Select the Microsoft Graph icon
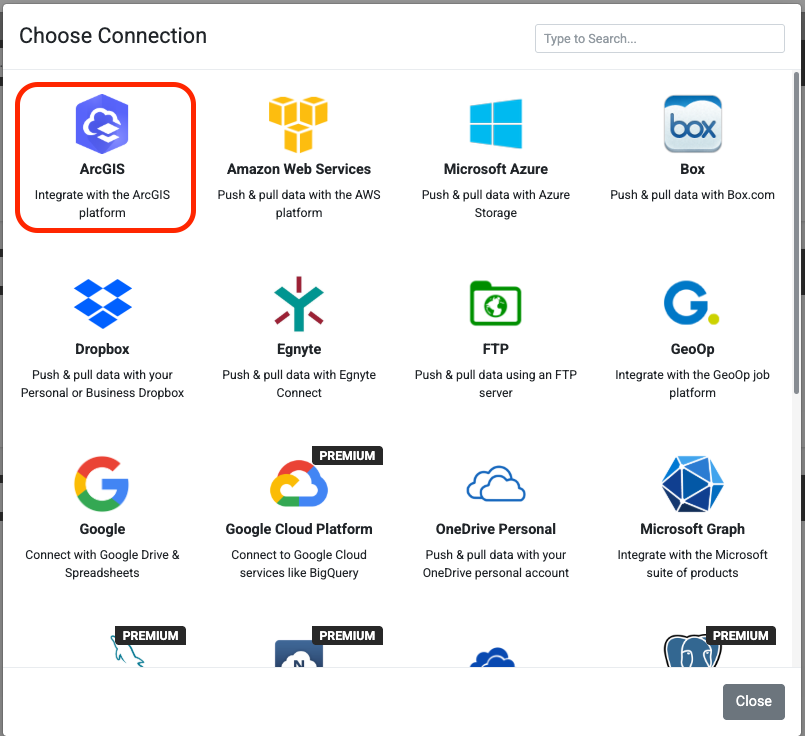Image resolution: width=805 pixels, height=736 pixels. click(x=693, y=483)
